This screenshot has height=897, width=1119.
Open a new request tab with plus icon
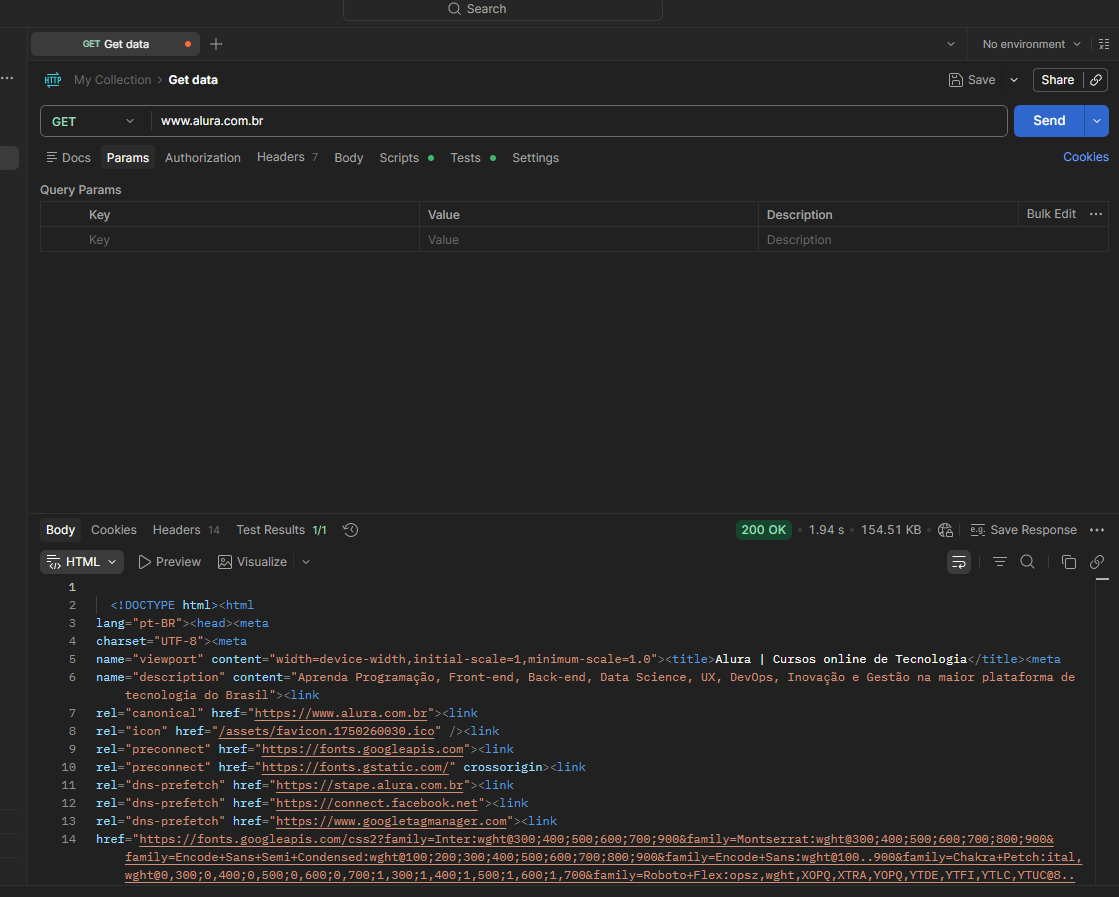pyautogui.click(x=216, y=44)
